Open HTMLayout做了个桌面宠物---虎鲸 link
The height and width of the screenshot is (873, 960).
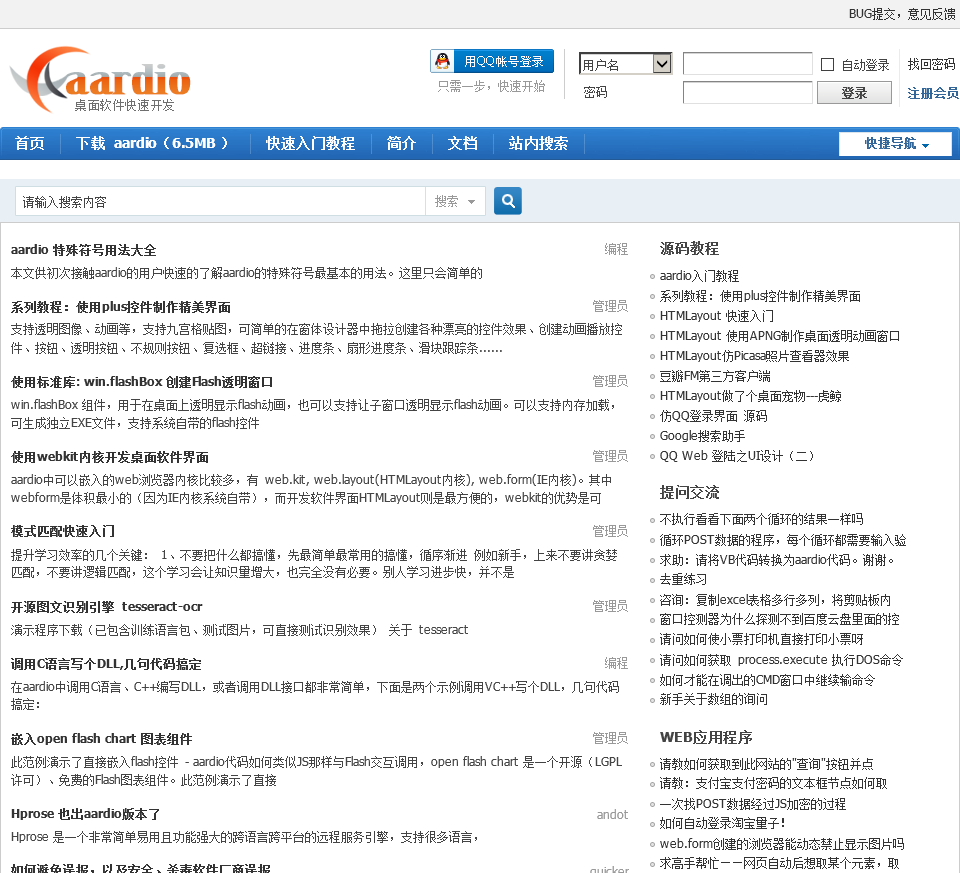pos(750,396)
